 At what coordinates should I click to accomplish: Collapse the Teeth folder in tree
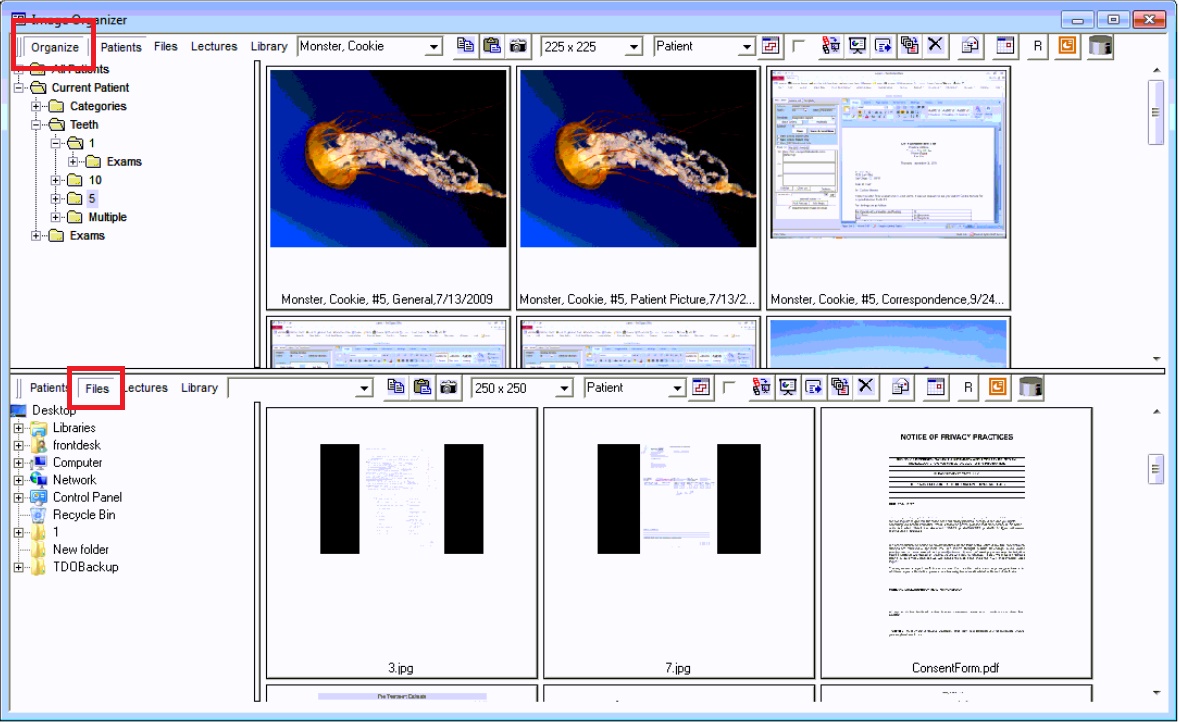[x=37, y=125]
